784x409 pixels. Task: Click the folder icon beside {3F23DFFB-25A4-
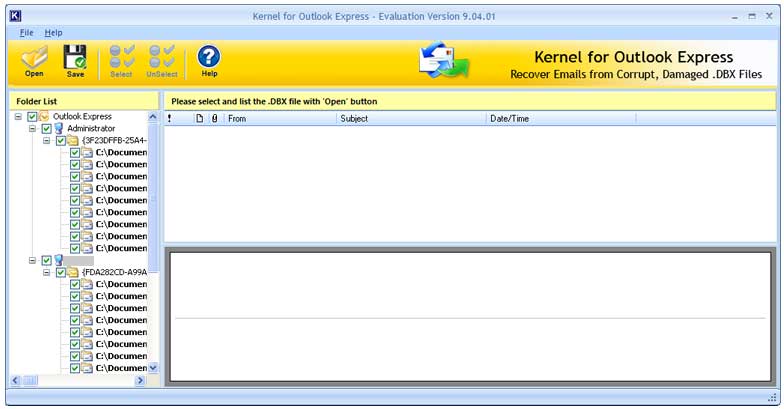[73, 140]
